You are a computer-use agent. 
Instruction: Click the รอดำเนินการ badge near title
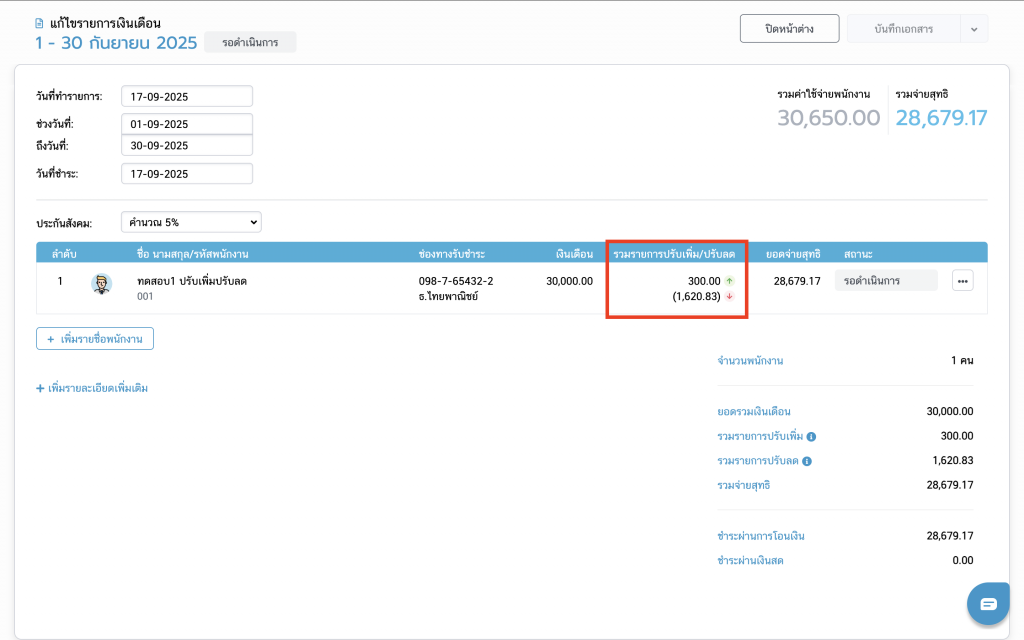click(250, 43)
